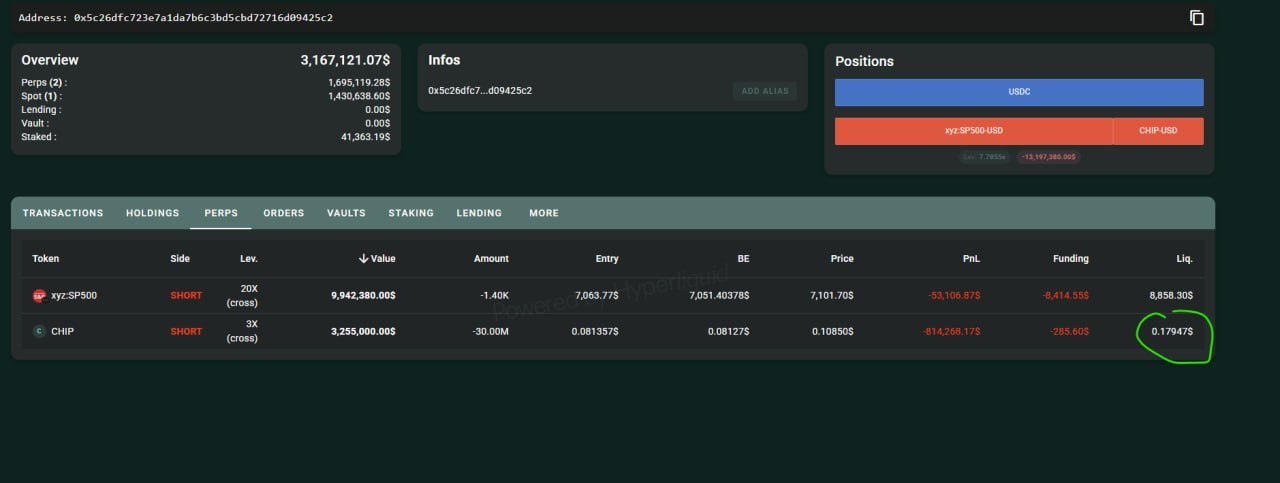Expand the More menu
The height and width of the screenshot is (483, 1280).
(x=544, y=213)
